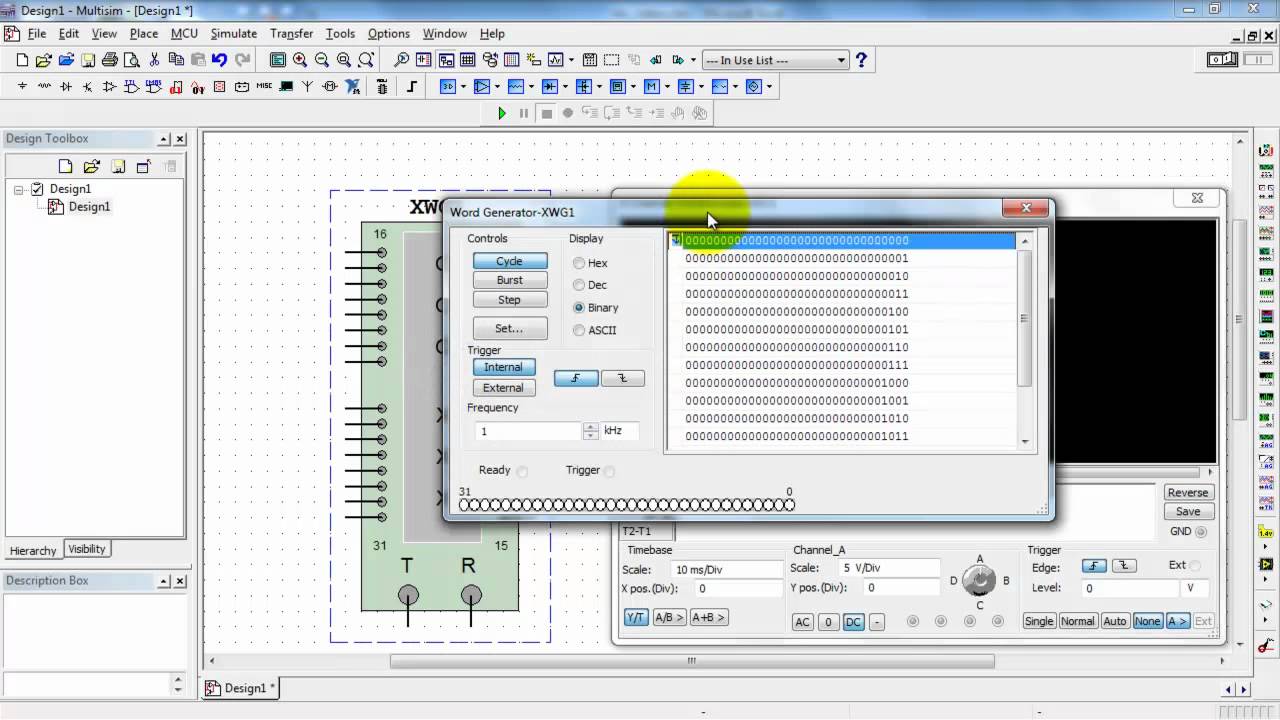The width and height of the screenshot is (1280, 720).
Task: Pause the simulation
Action: tap(524, 114)
